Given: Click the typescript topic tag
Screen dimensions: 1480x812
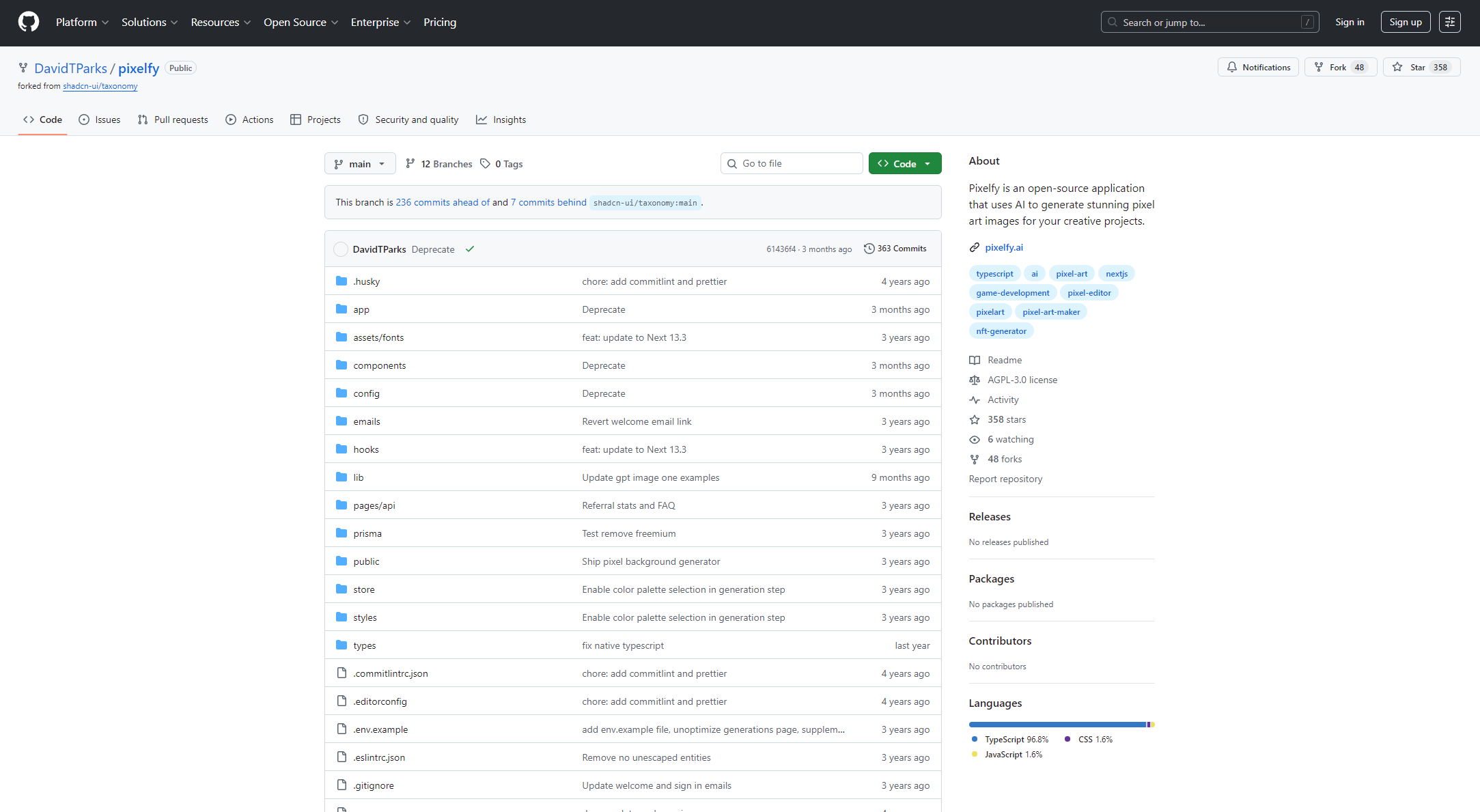Looking at the screenshot, I should tap(994, 274).
